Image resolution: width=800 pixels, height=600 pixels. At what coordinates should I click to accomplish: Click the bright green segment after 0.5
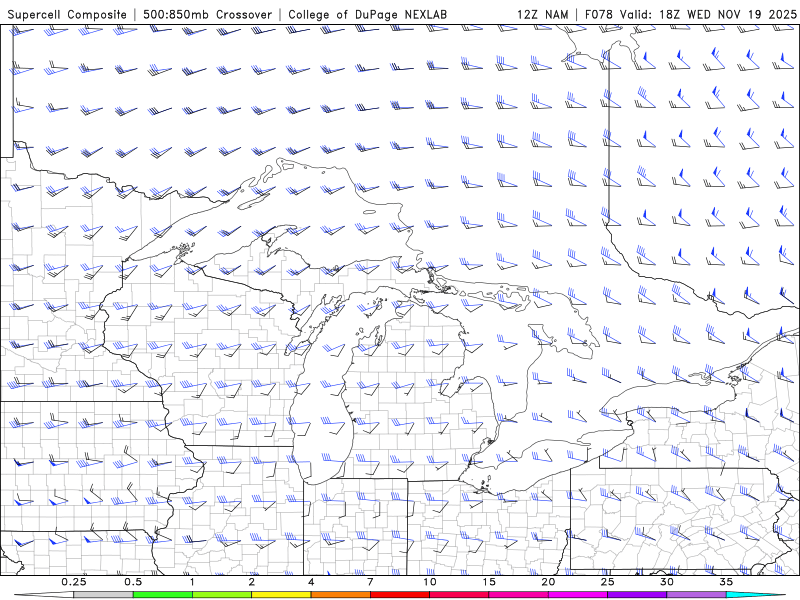click(162, 595)
